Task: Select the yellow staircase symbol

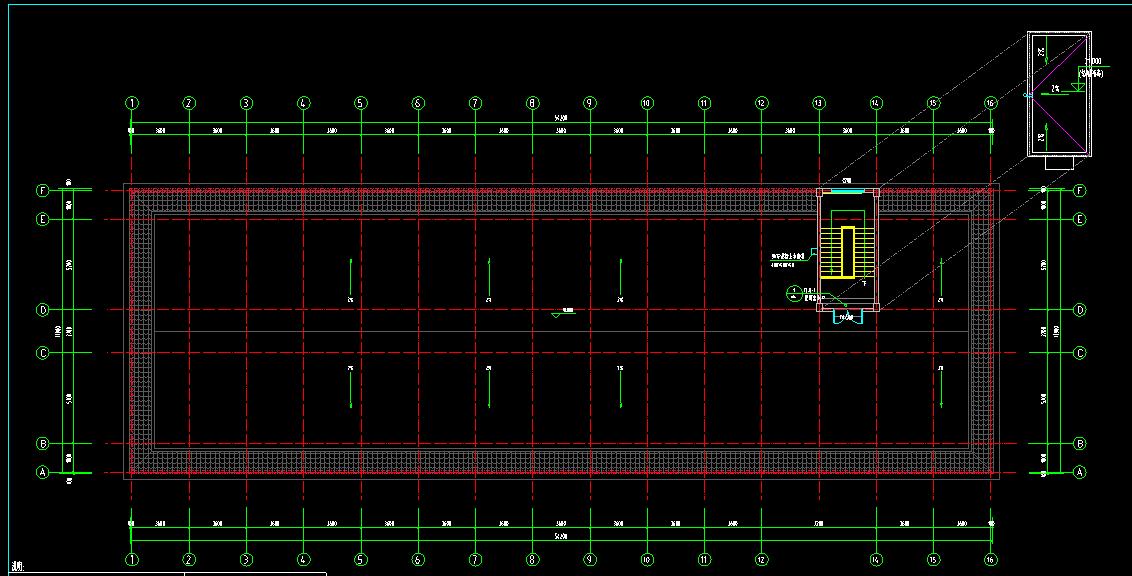Action: tap(847, 252)
